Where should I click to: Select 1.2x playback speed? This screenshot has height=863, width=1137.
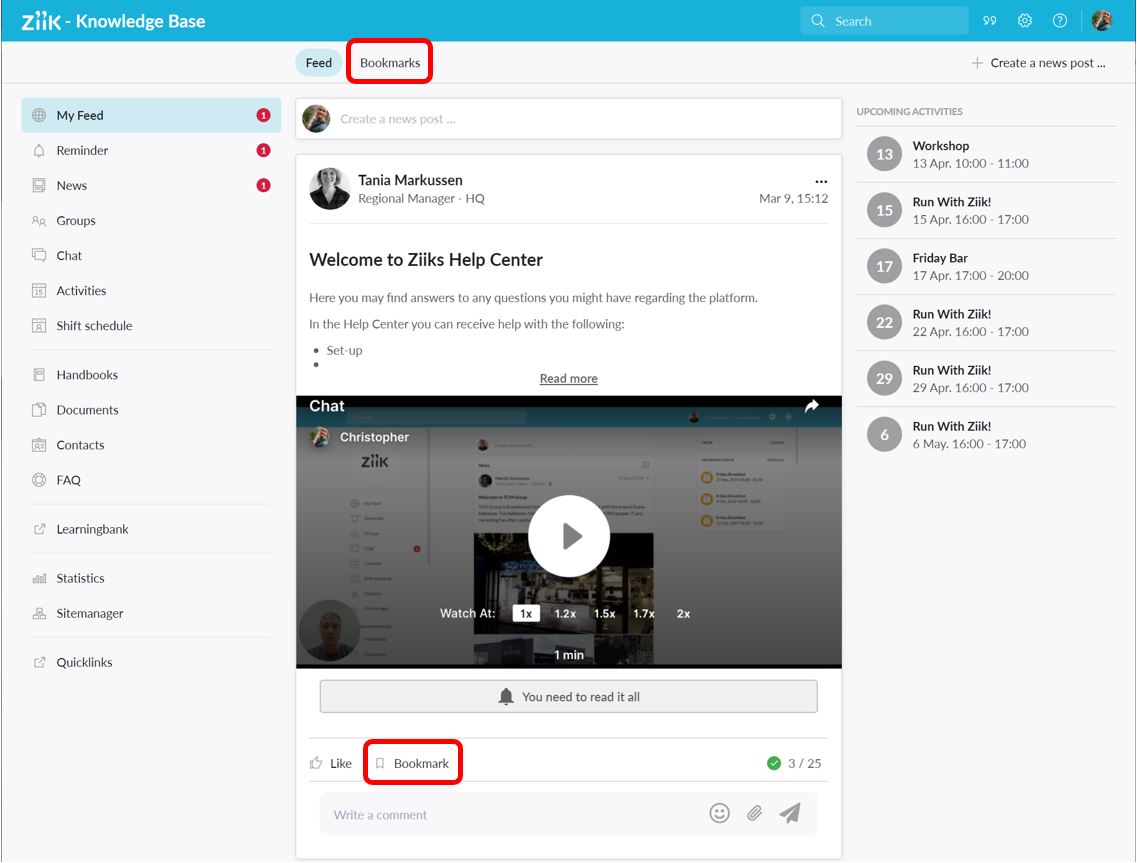(x=565, y=614)
